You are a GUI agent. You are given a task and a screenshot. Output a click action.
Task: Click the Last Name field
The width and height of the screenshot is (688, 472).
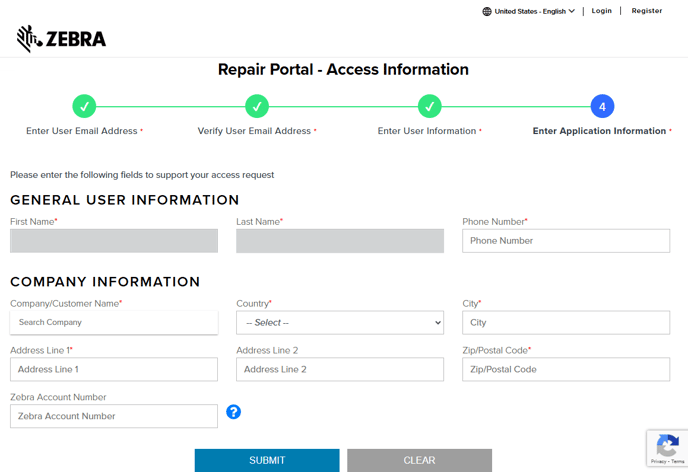pyautogui.click(x=340, y=240)
